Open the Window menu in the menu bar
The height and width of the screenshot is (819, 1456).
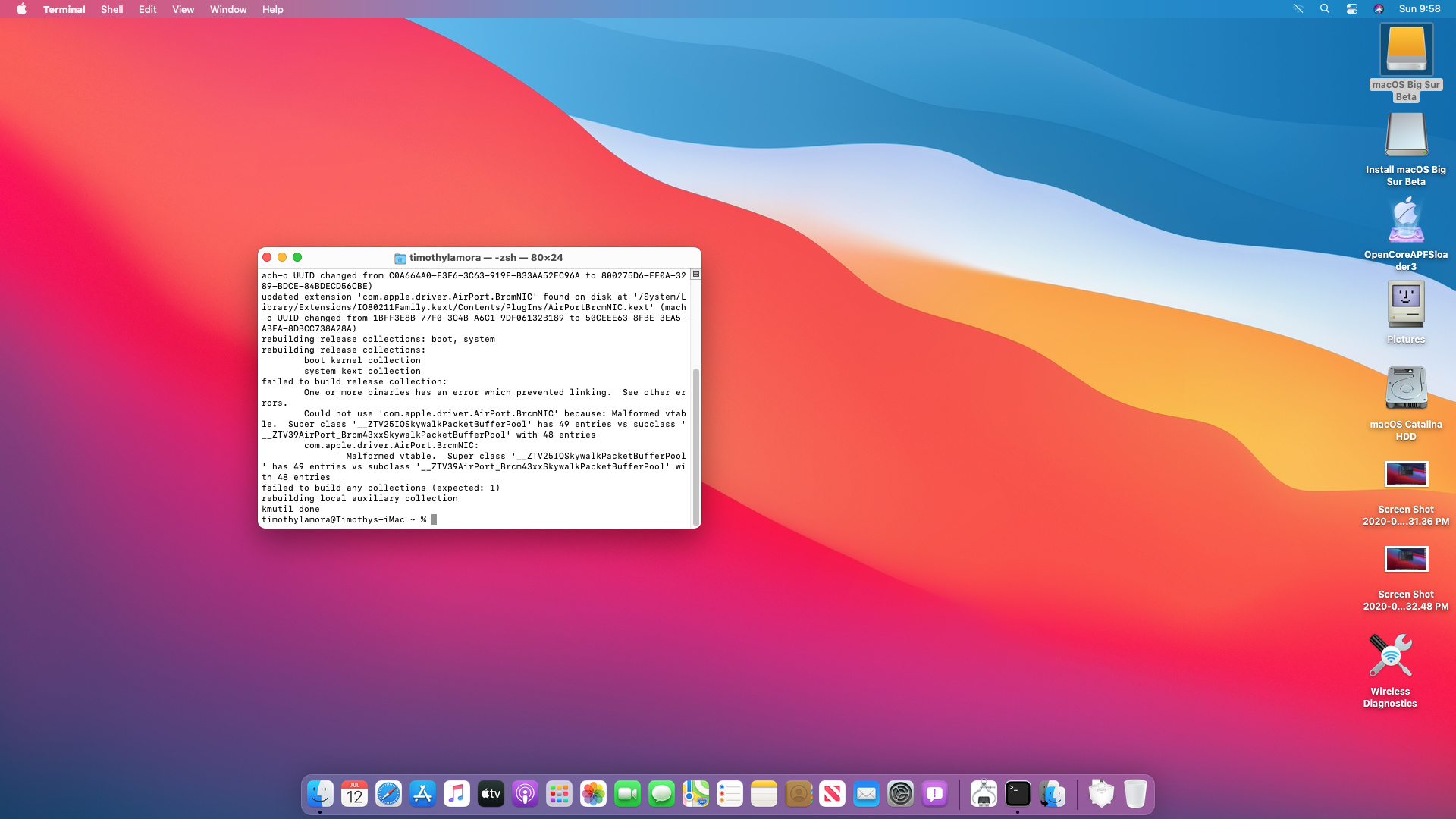coord(228,9)
